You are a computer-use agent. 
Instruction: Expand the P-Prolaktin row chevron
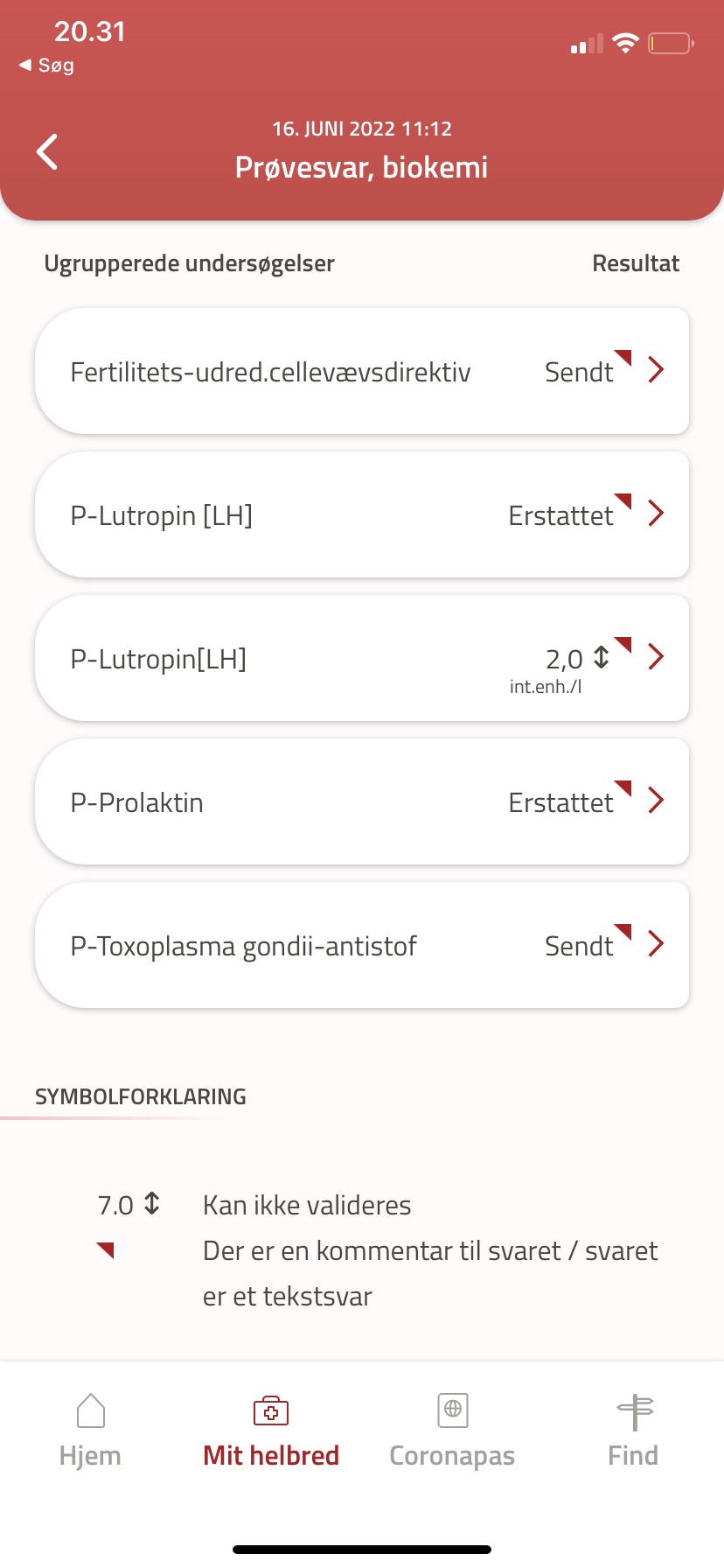coord(657,801)
